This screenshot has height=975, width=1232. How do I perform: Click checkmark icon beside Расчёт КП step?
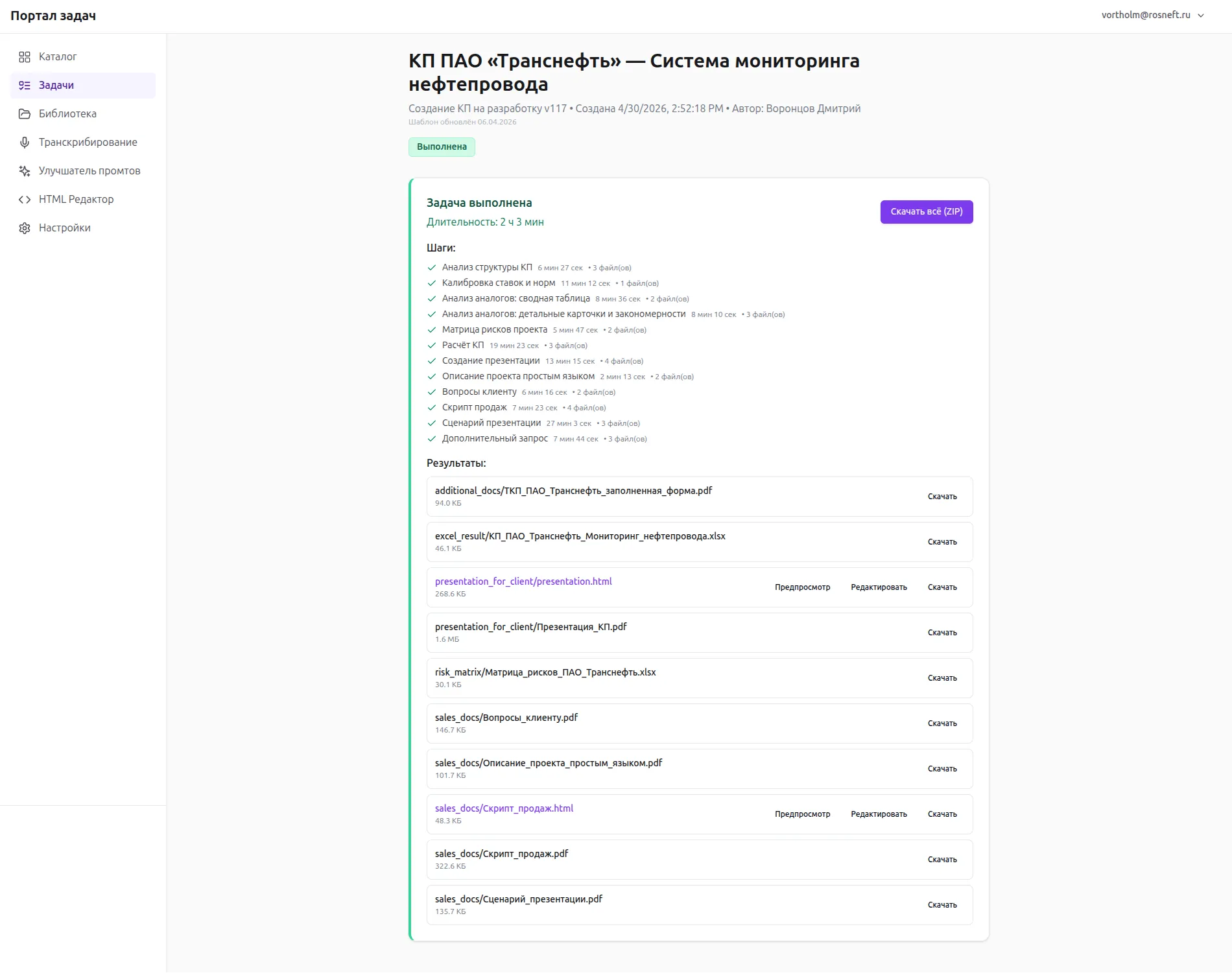coord(432,346)
